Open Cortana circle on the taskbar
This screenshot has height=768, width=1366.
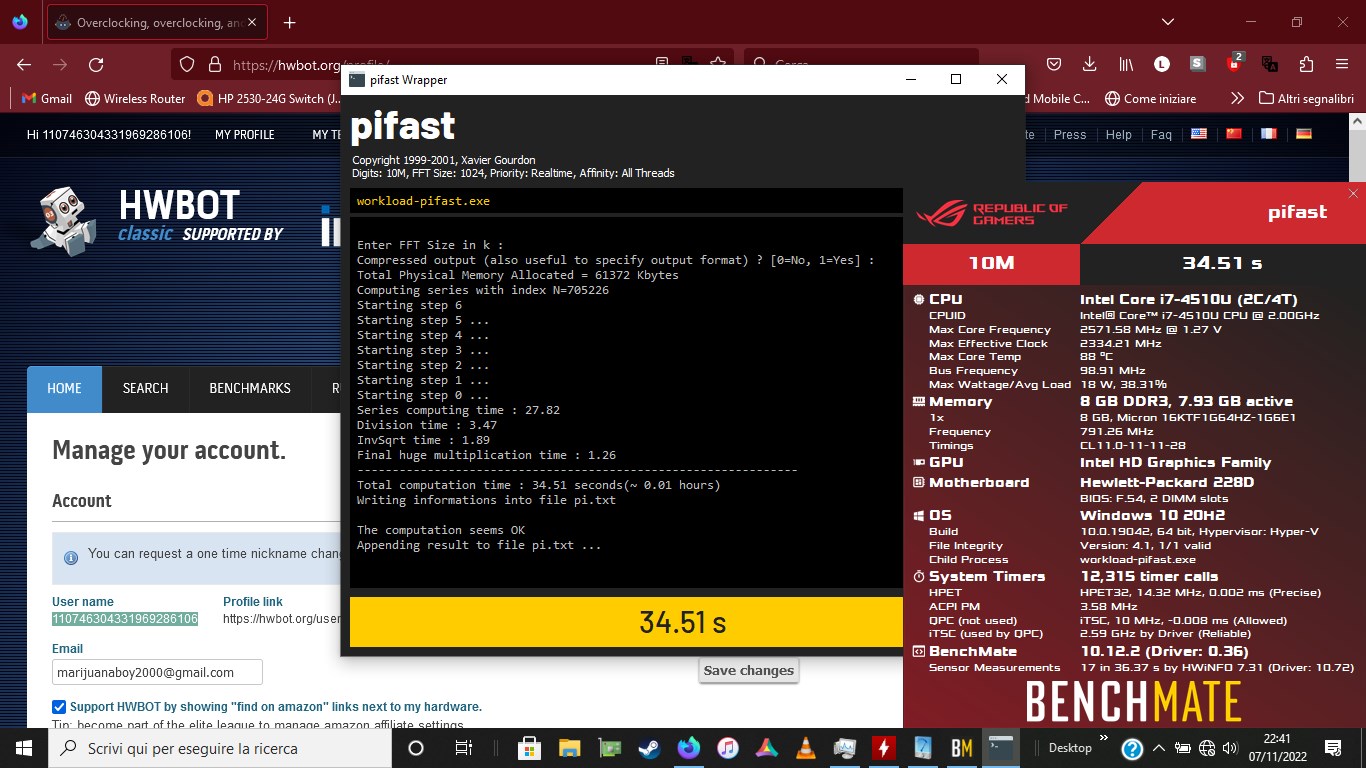click(416, 748)
